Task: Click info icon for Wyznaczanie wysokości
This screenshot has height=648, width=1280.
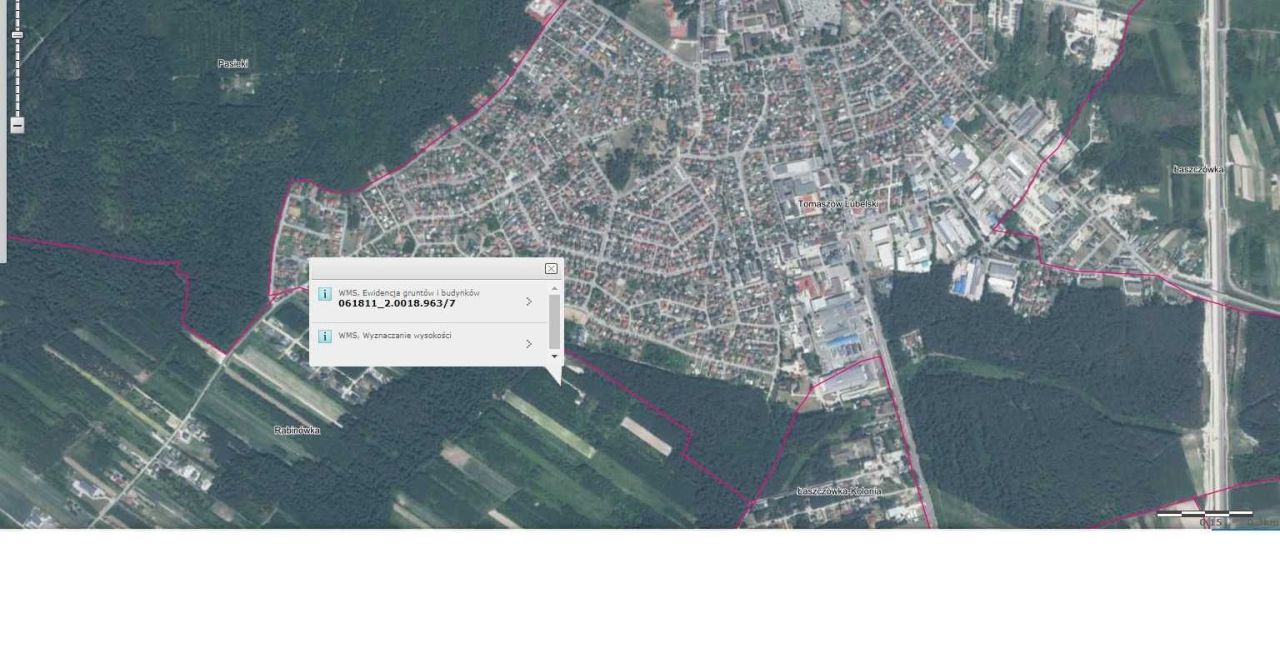Action: pyautogui.click(x=324, y=337)
